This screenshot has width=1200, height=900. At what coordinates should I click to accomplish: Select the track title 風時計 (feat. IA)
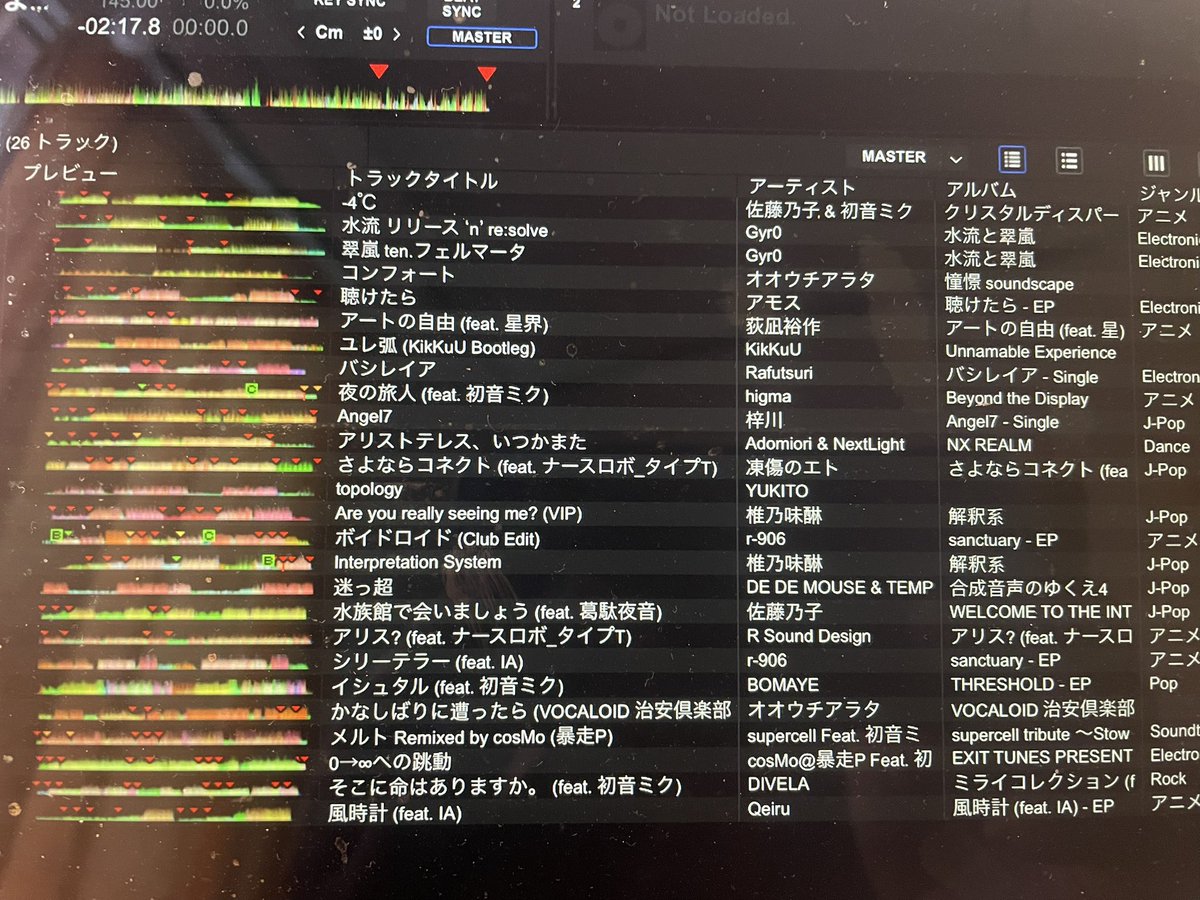click(x=394, y=813)
